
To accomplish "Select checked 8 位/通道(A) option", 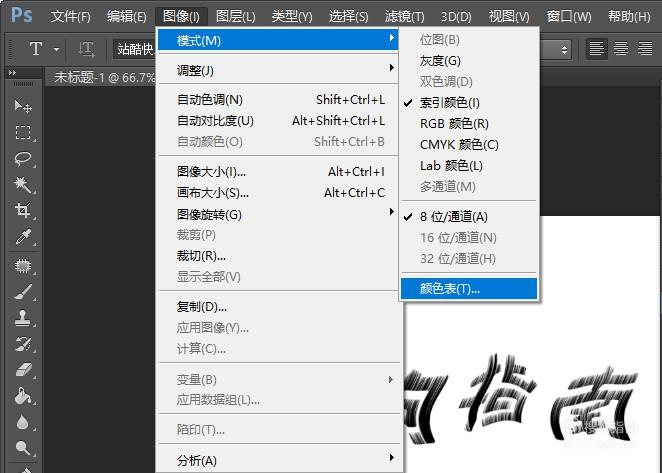I will click(469, 217).
